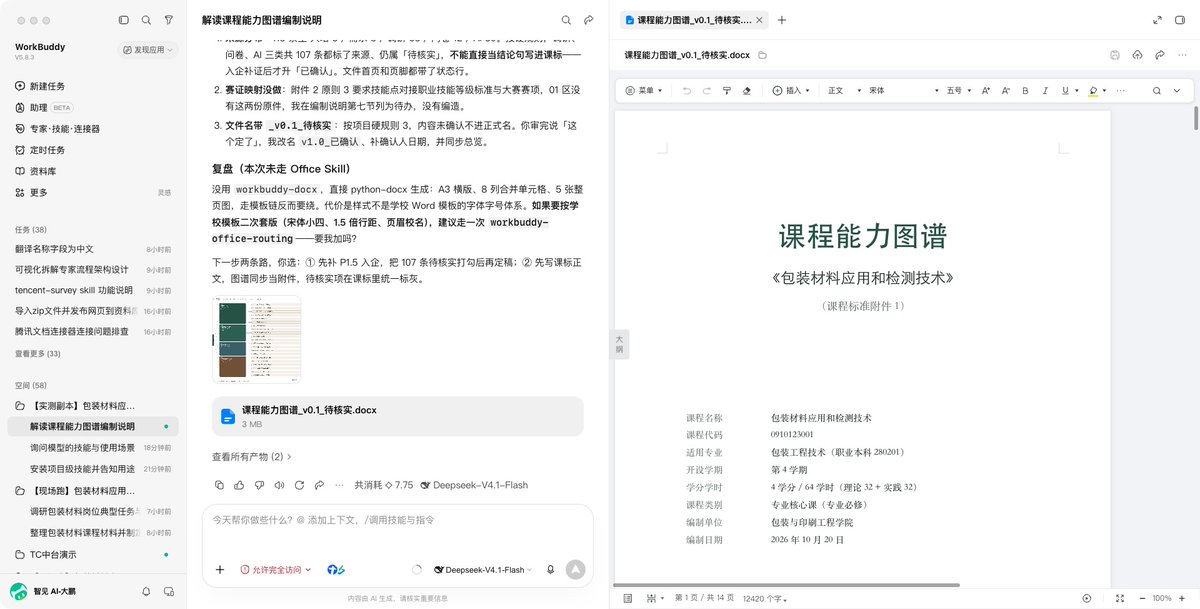Click 查看所有产物 (2) link
The width and height of the screenshot is (1200, 609).
251,456
